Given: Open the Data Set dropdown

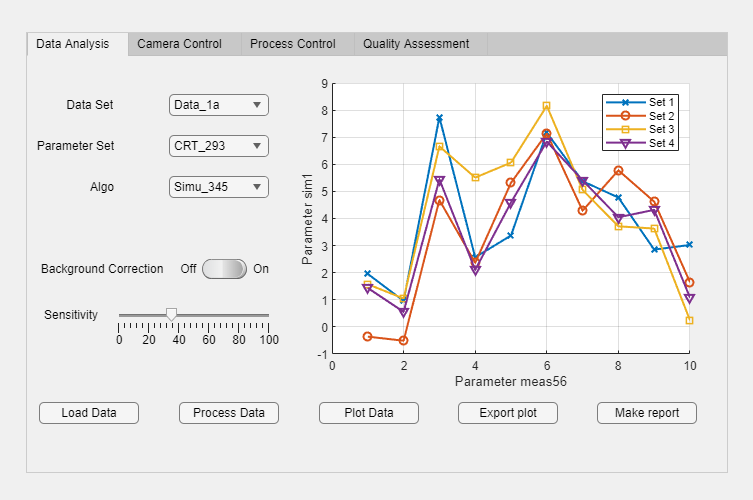Looking at the screenshot, I should 219,105.
